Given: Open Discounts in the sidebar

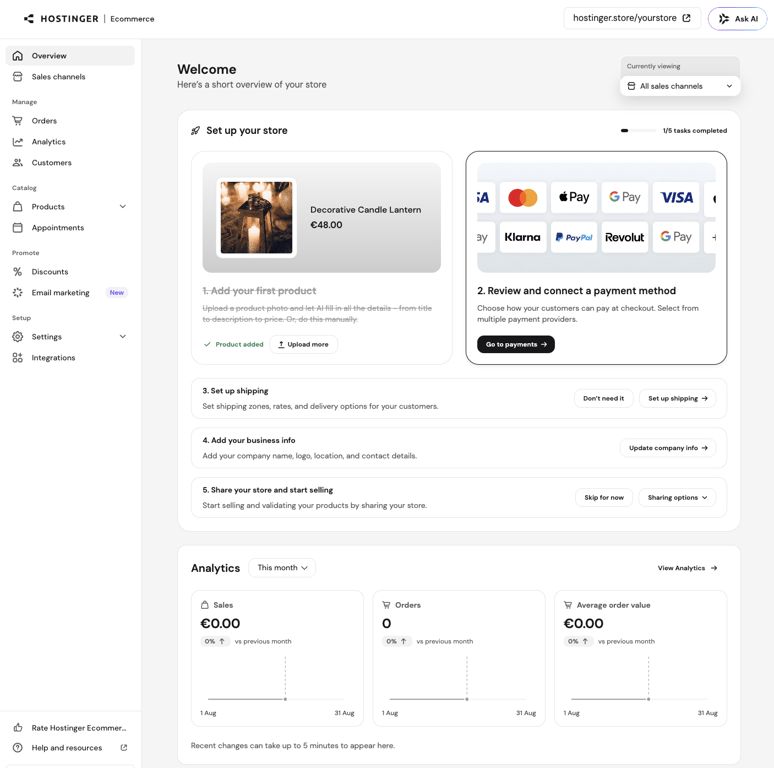Looking at the screenshot, I should tap(70, 271).
